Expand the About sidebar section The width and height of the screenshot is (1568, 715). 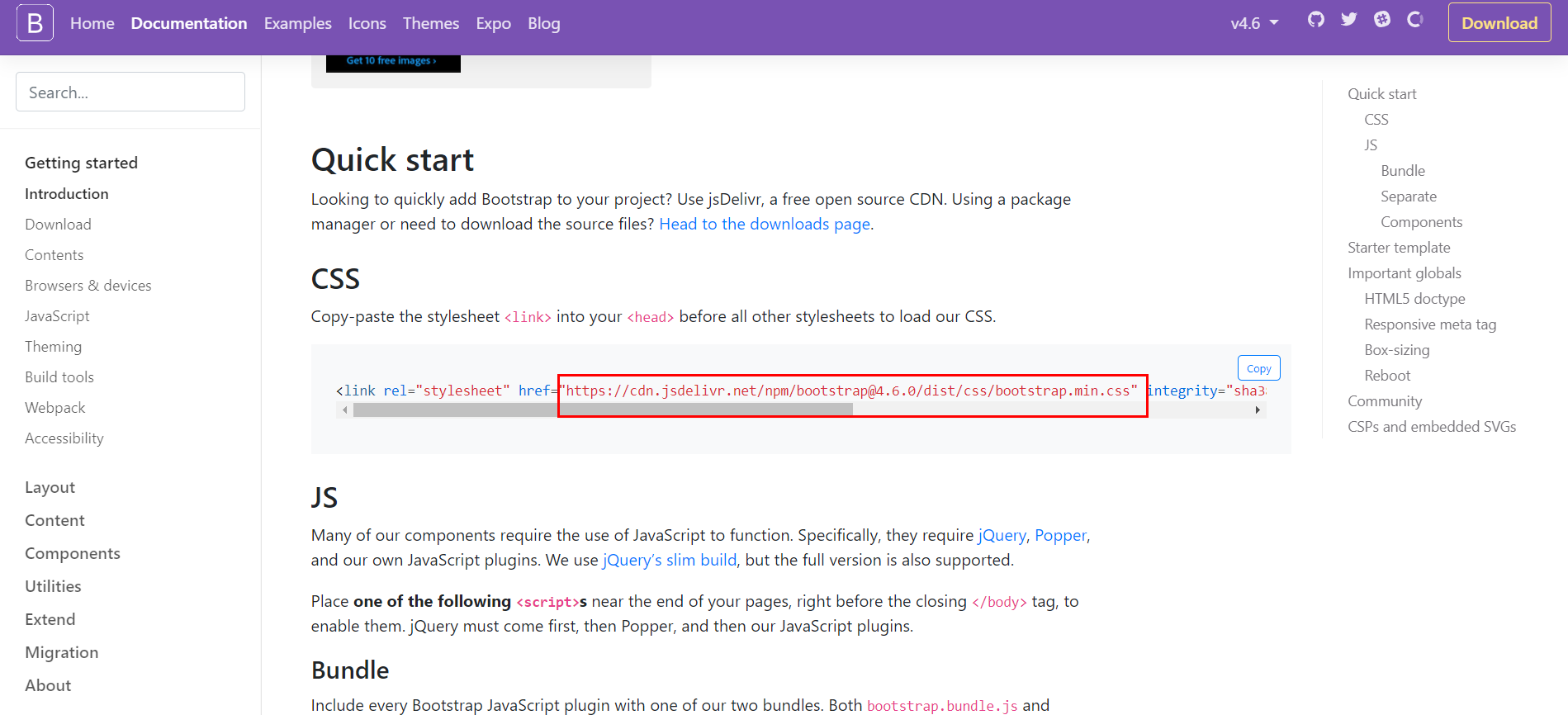[48, 685]
